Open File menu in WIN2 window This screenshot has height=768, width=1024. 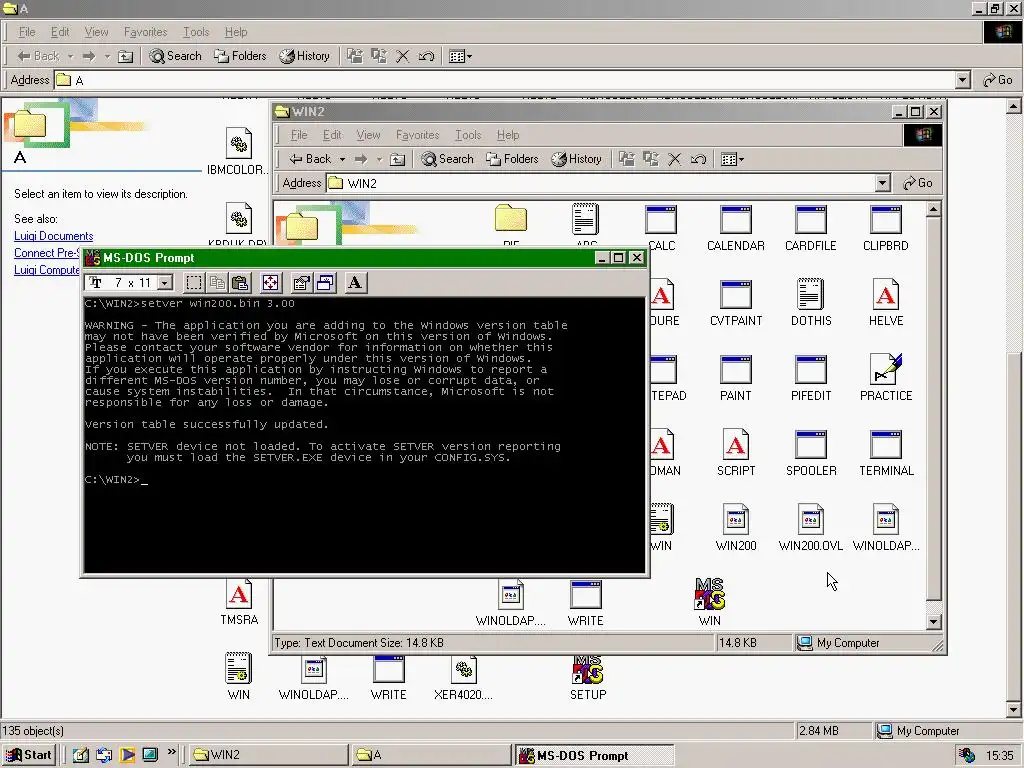tap(299, 135)
